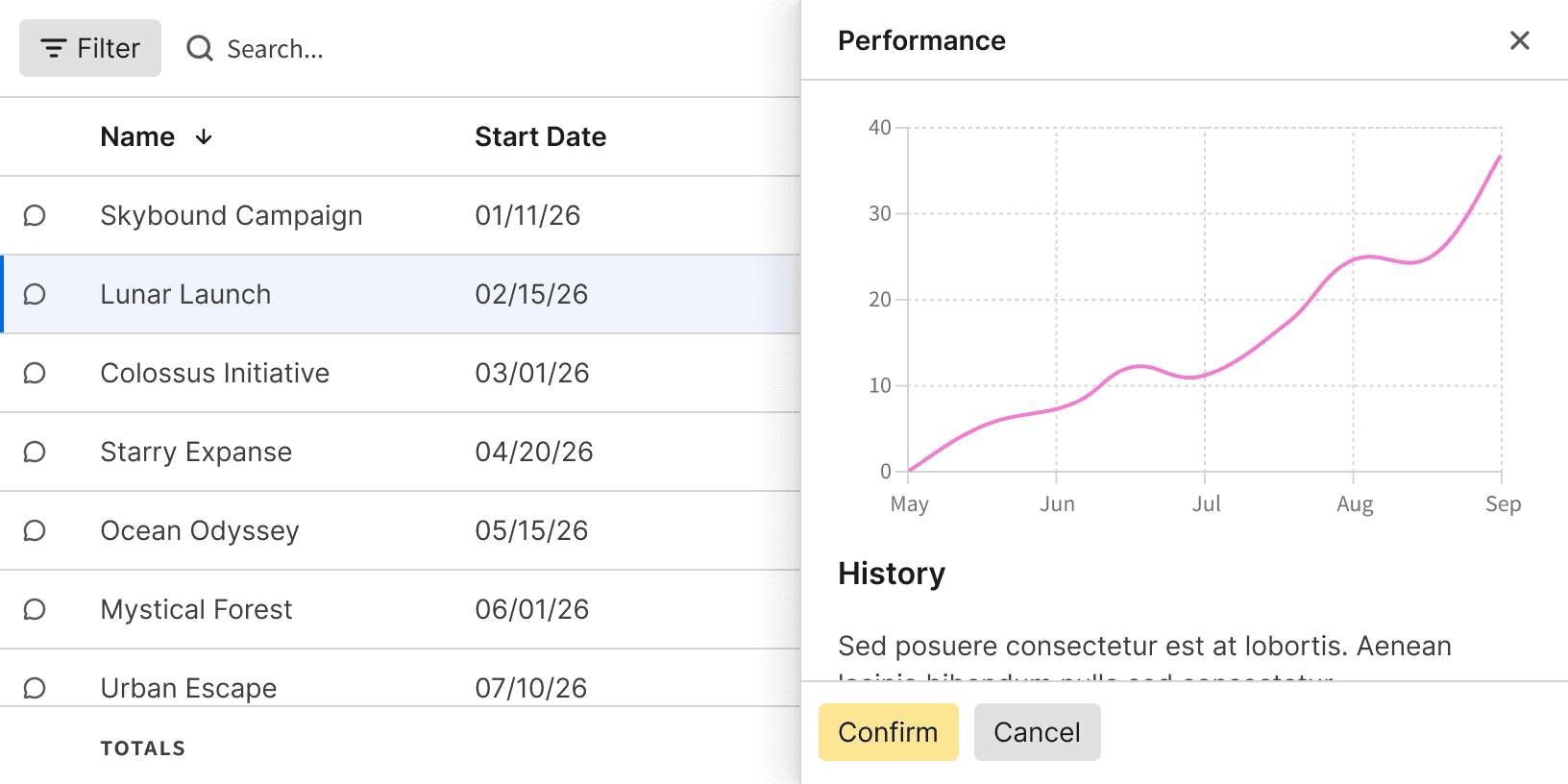Click the Cancel button
Screen dimensions: 1568x784
point(1037,732)
